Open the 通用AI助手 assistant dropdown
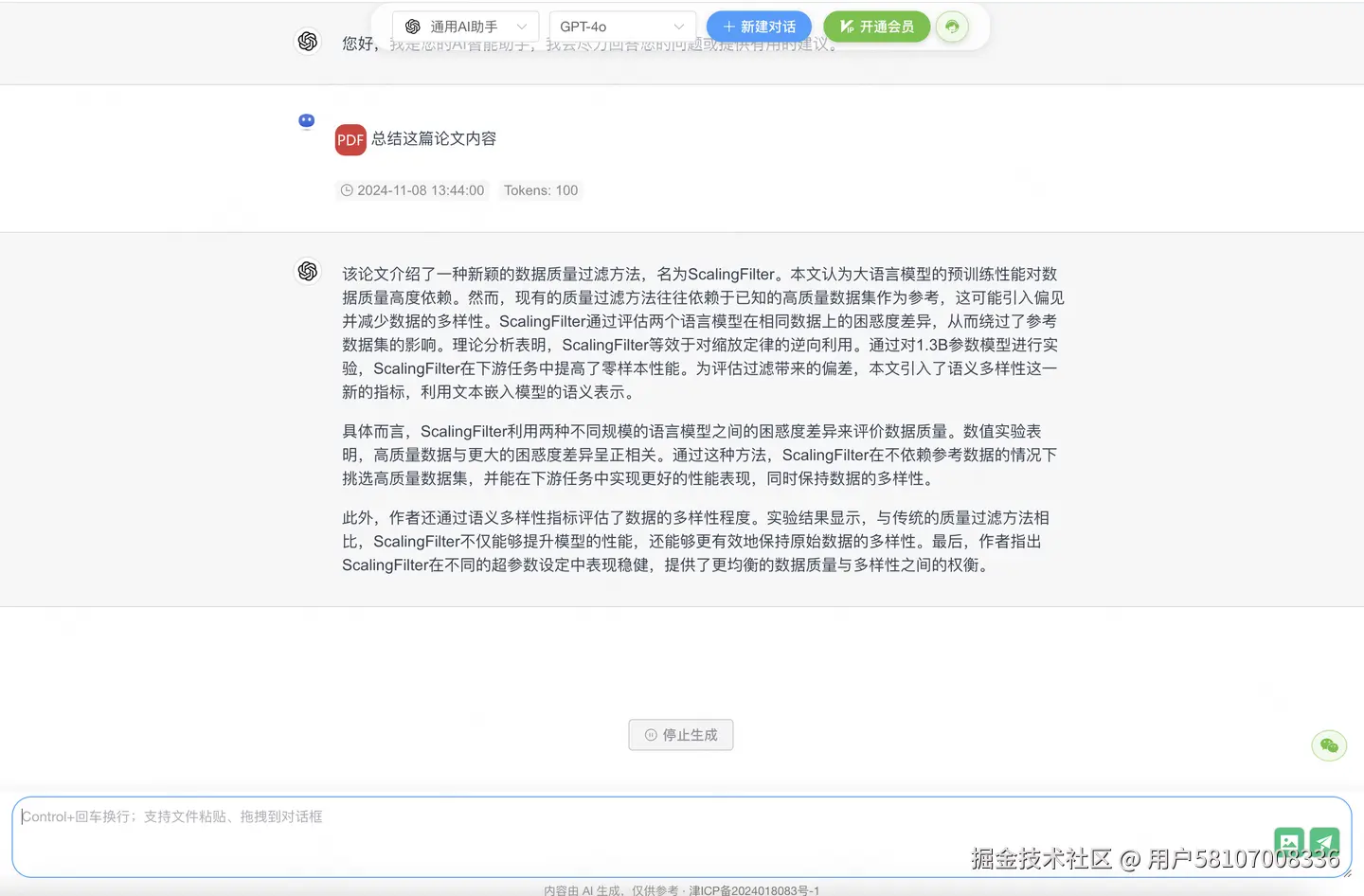This screenshot has height=896, width=1364. (x=465, y=26)
